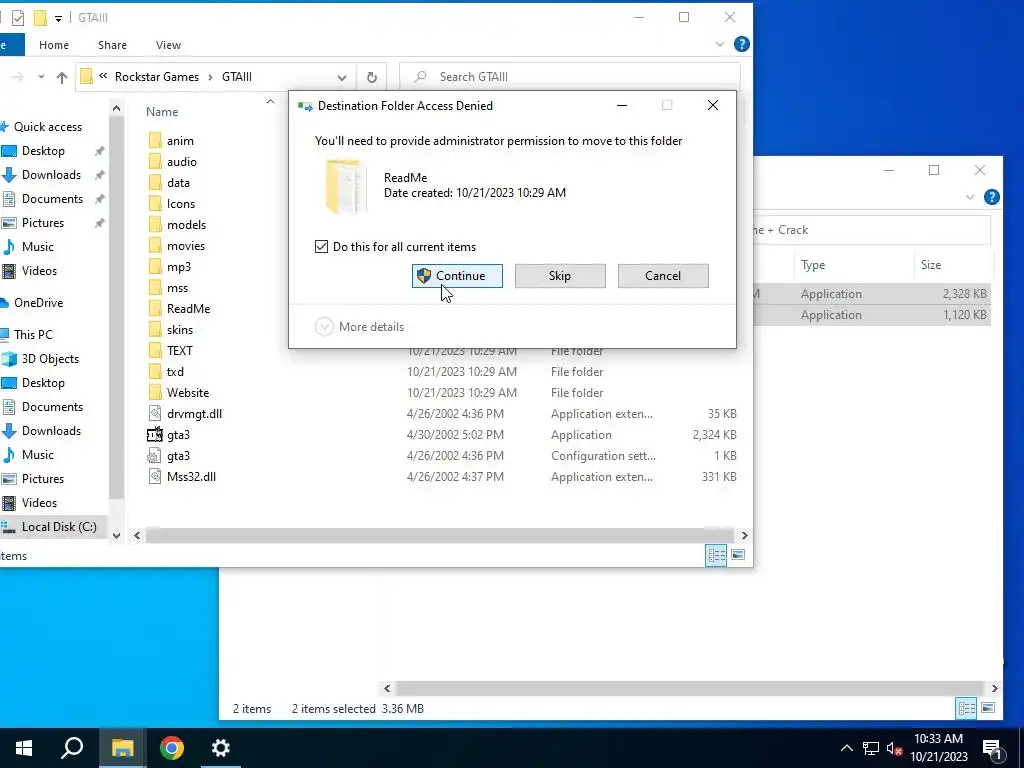1024x768 pixels.
Task: Click file list horizontal scroll right arrow
Action: [x=744, y=536]
